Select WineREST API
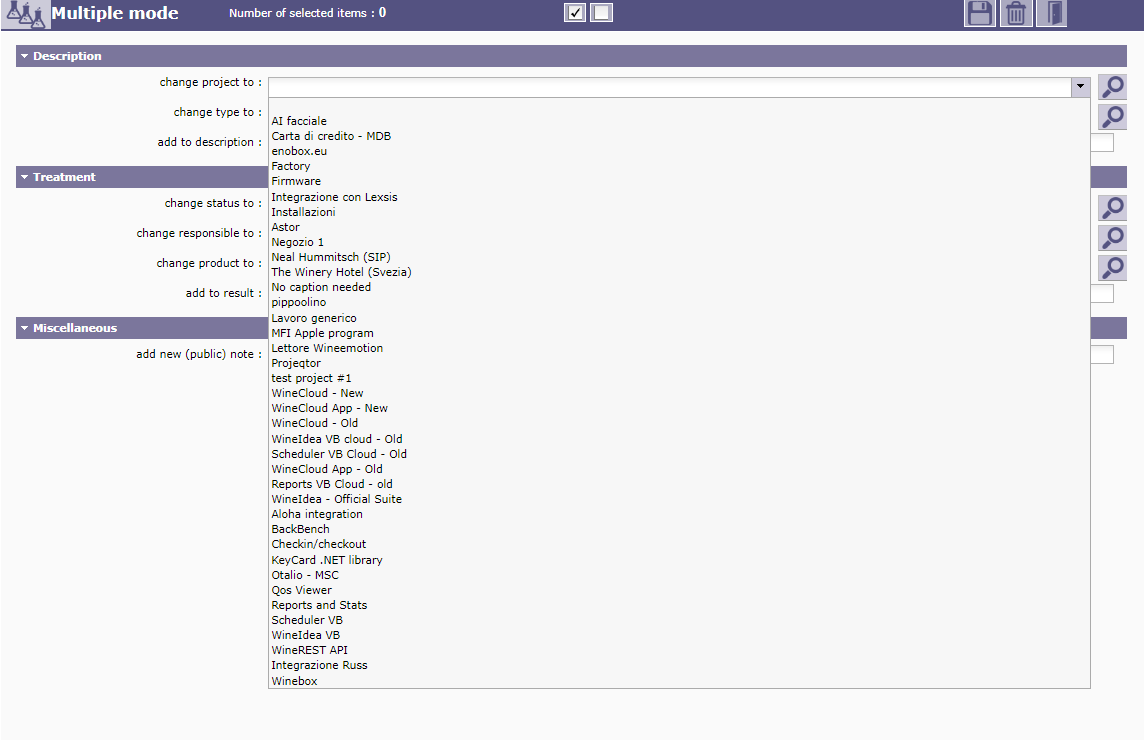1144x740 pixels. pyautogui.click(x=679, y=650)
